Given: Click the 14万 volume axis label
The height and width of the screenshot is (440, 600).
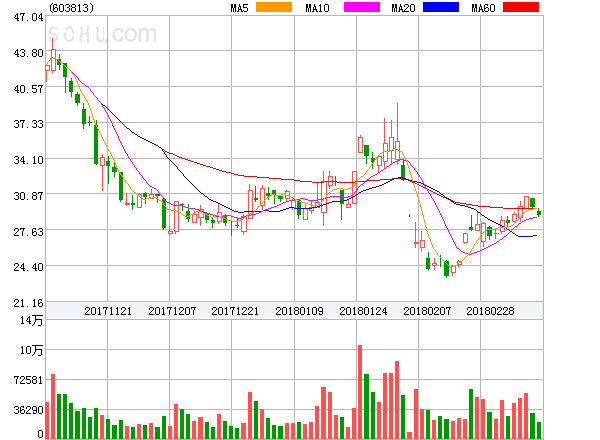Looking at the screenshot, I should (x=31, y=320).
